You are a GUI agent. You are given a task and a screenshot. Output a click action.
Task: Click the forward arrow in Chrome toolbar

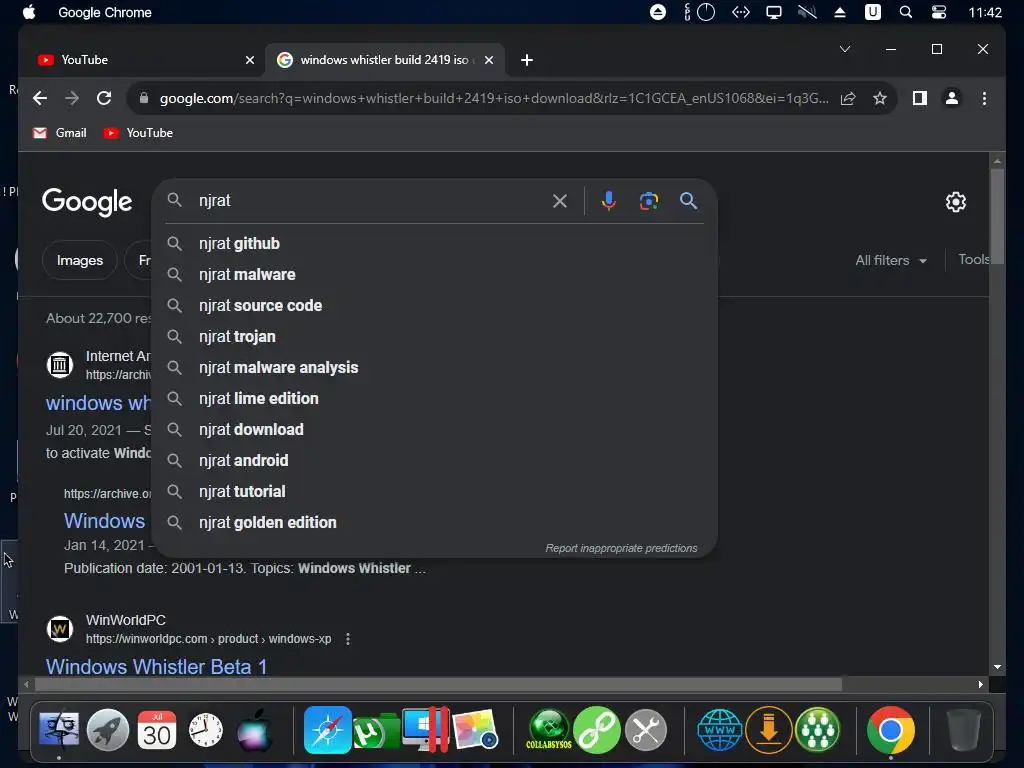coord(72,98)
